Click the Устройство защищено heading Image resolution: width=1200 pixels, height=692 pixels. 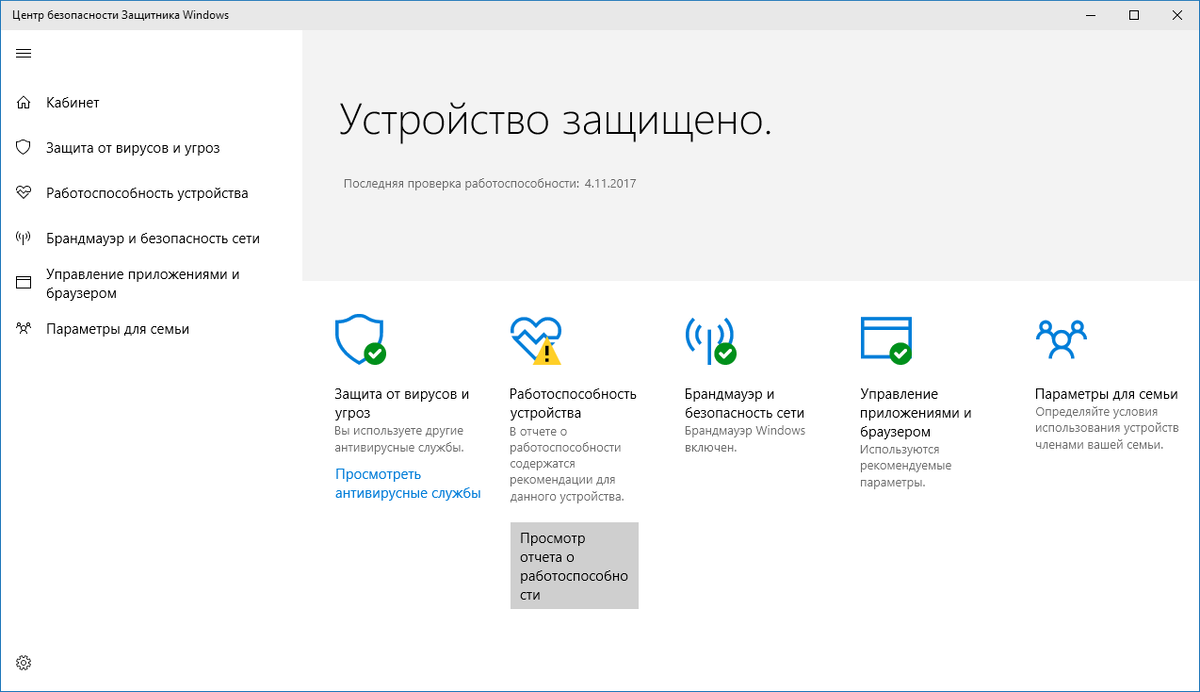(x=556, y=120)
